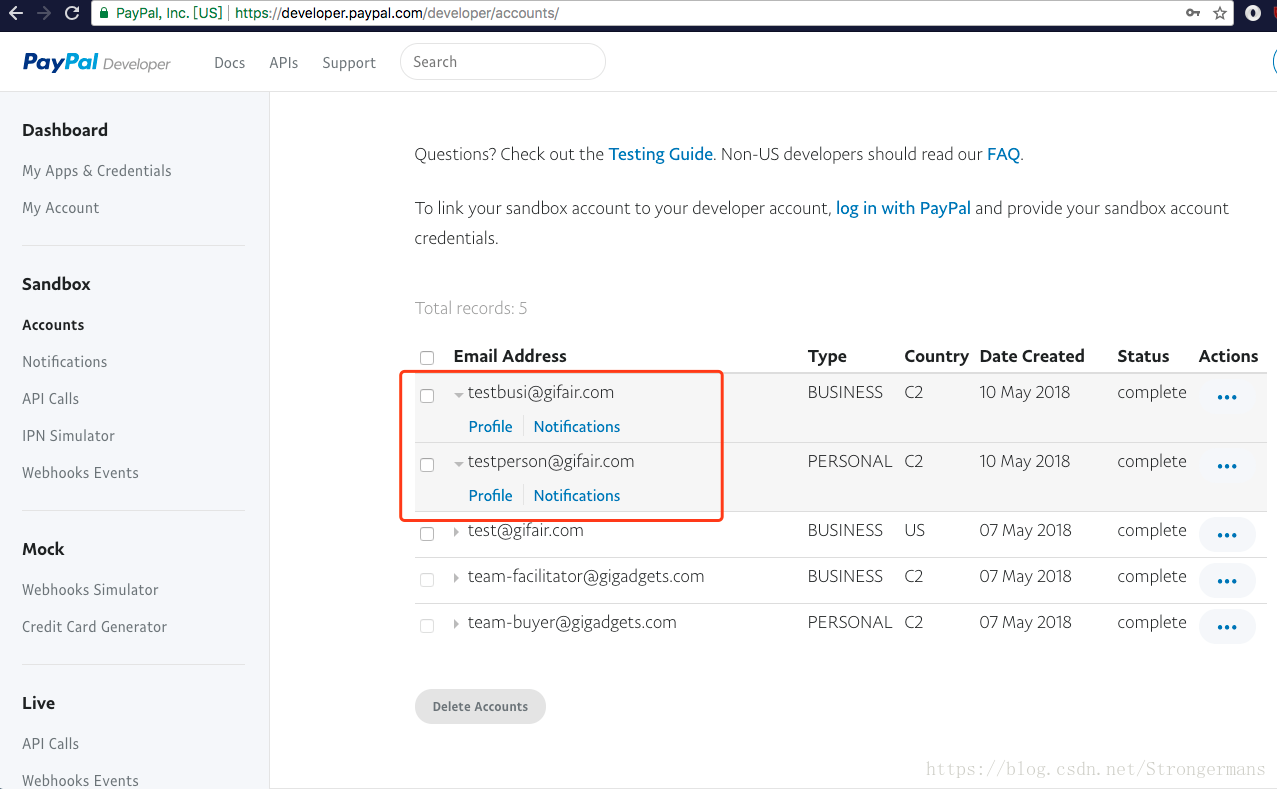Follow the log in with PayPal link

click(x=903, y=208)
